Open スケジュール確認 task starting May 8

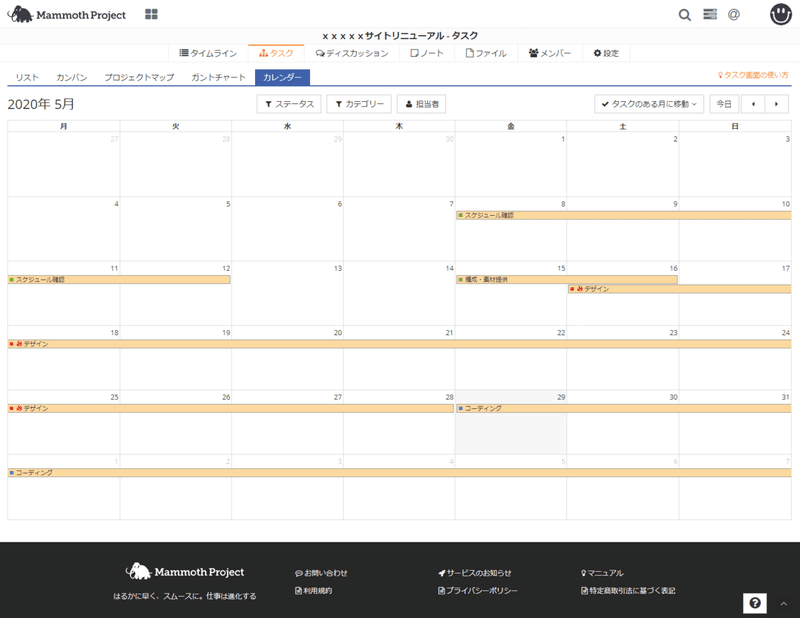623,215
